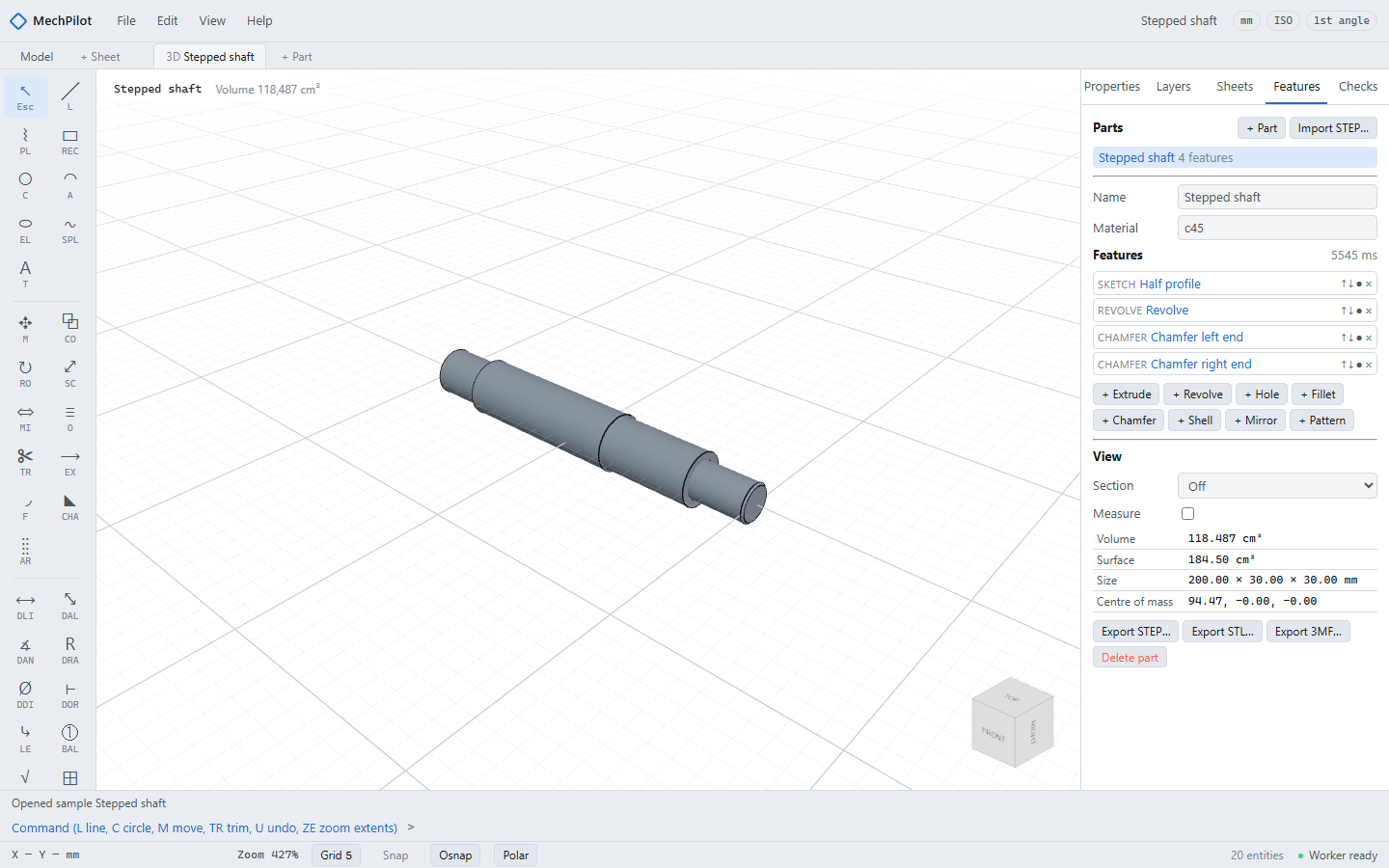
Task: Add a Shell feature
Action: pos(1195,420)
